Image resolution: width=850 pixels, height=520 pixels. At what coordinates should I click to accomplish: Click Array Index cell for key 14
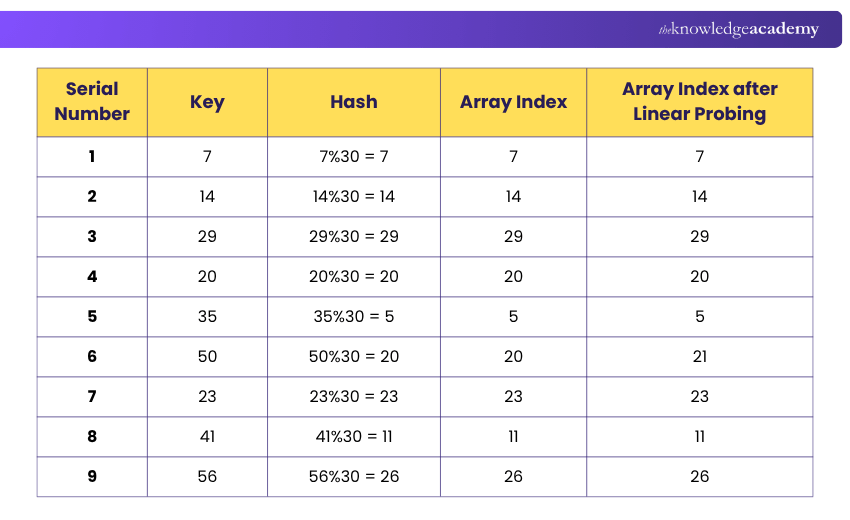pyautogui.click(x=513, y=196)
